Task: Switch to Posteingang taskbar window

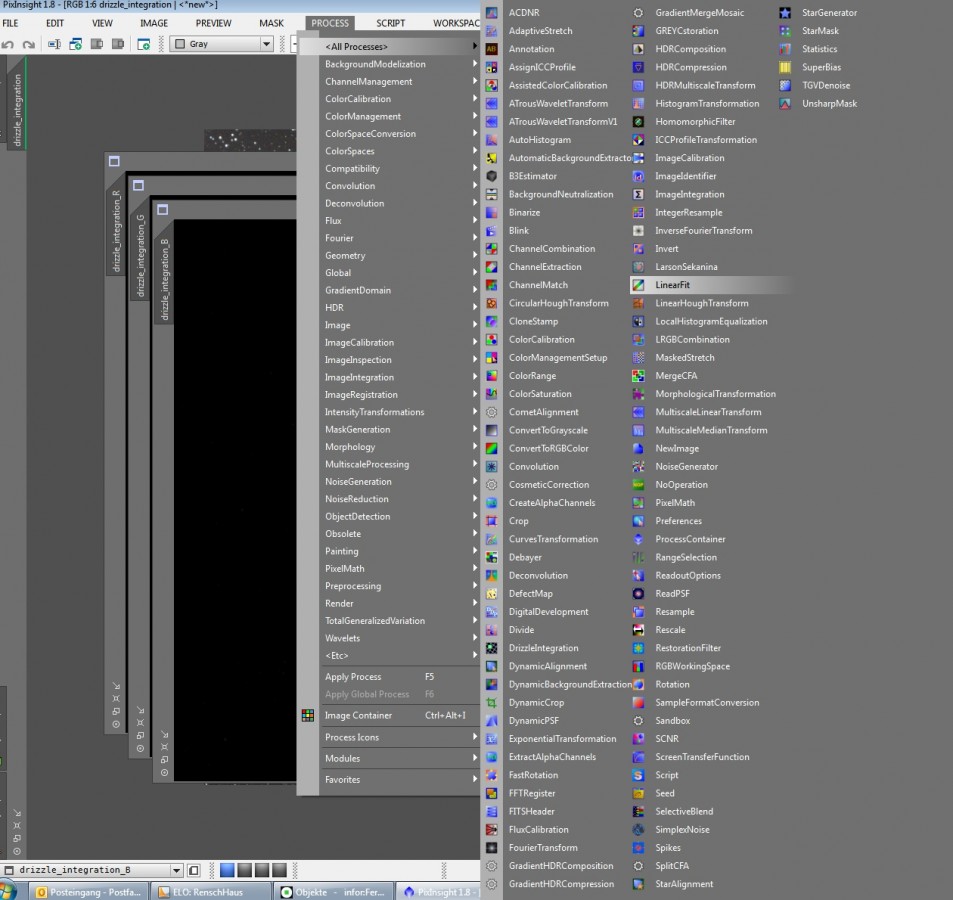Action: pos(89,891)
